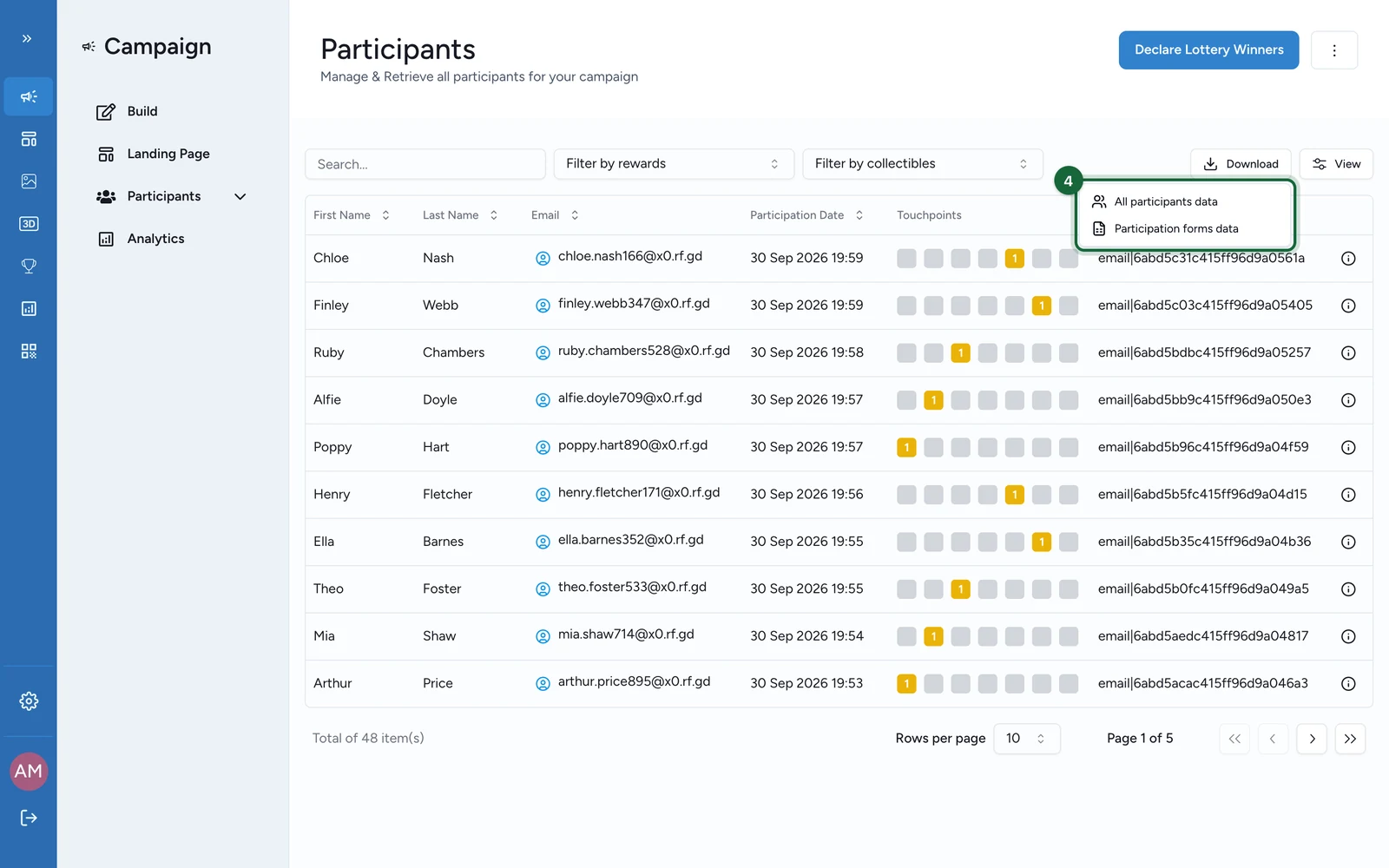The height and width of the screenshot is (868, 1389).
Task: Sort by Last Name column
Action: point(460,215)
